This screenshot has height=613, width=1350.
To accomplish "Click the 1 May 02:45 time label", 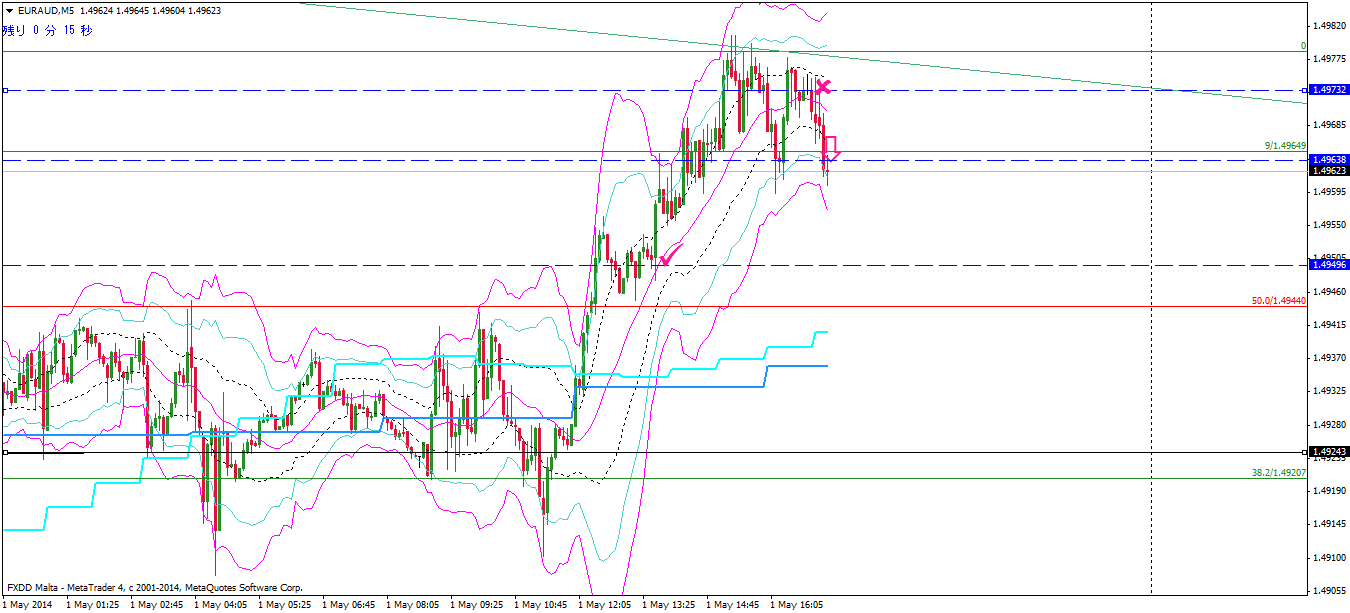I will 155,605.
